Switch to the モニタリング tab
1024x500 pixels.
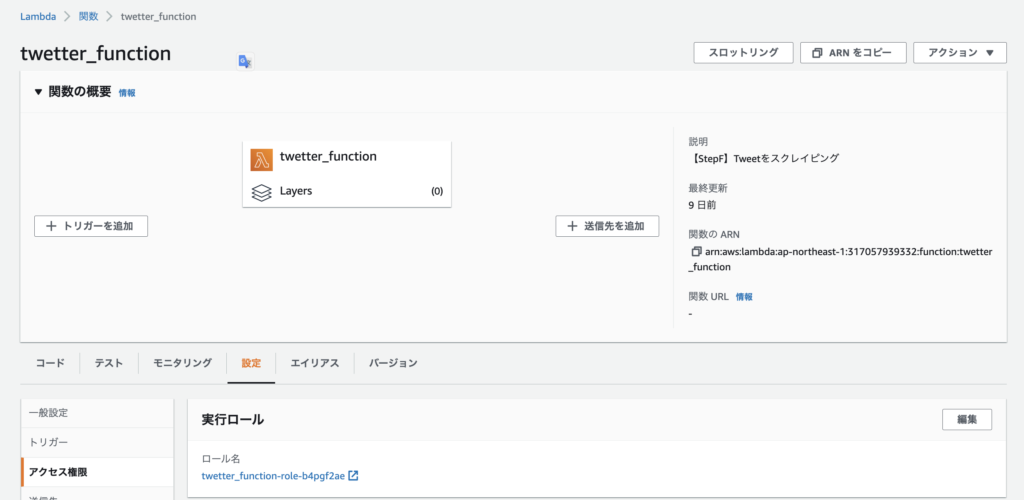pyautogui.click(x=182, y=363)
